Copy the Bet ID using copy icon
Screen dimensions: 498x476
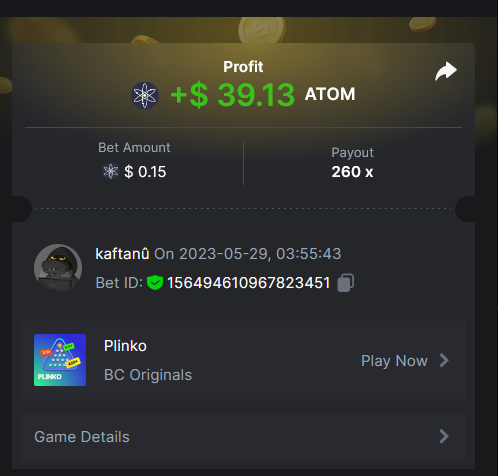[x=346, y=283]
